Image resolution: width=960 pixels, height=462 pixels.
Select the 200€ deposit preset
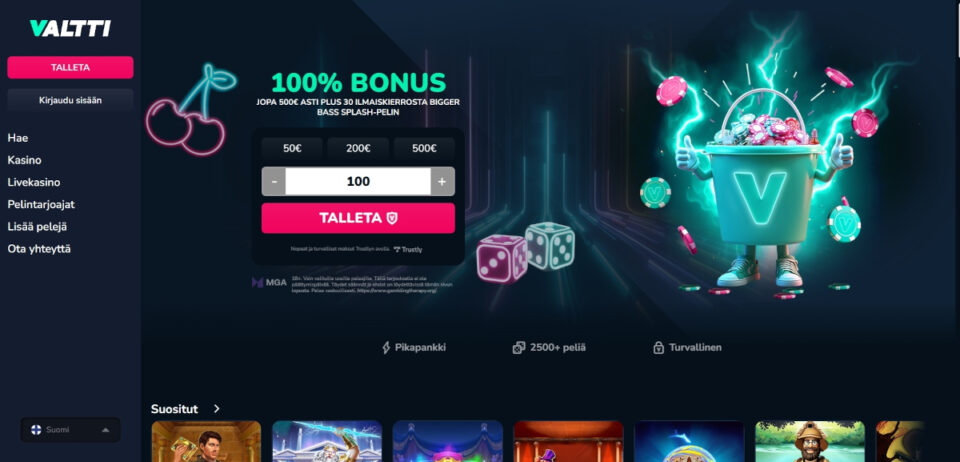358,149
